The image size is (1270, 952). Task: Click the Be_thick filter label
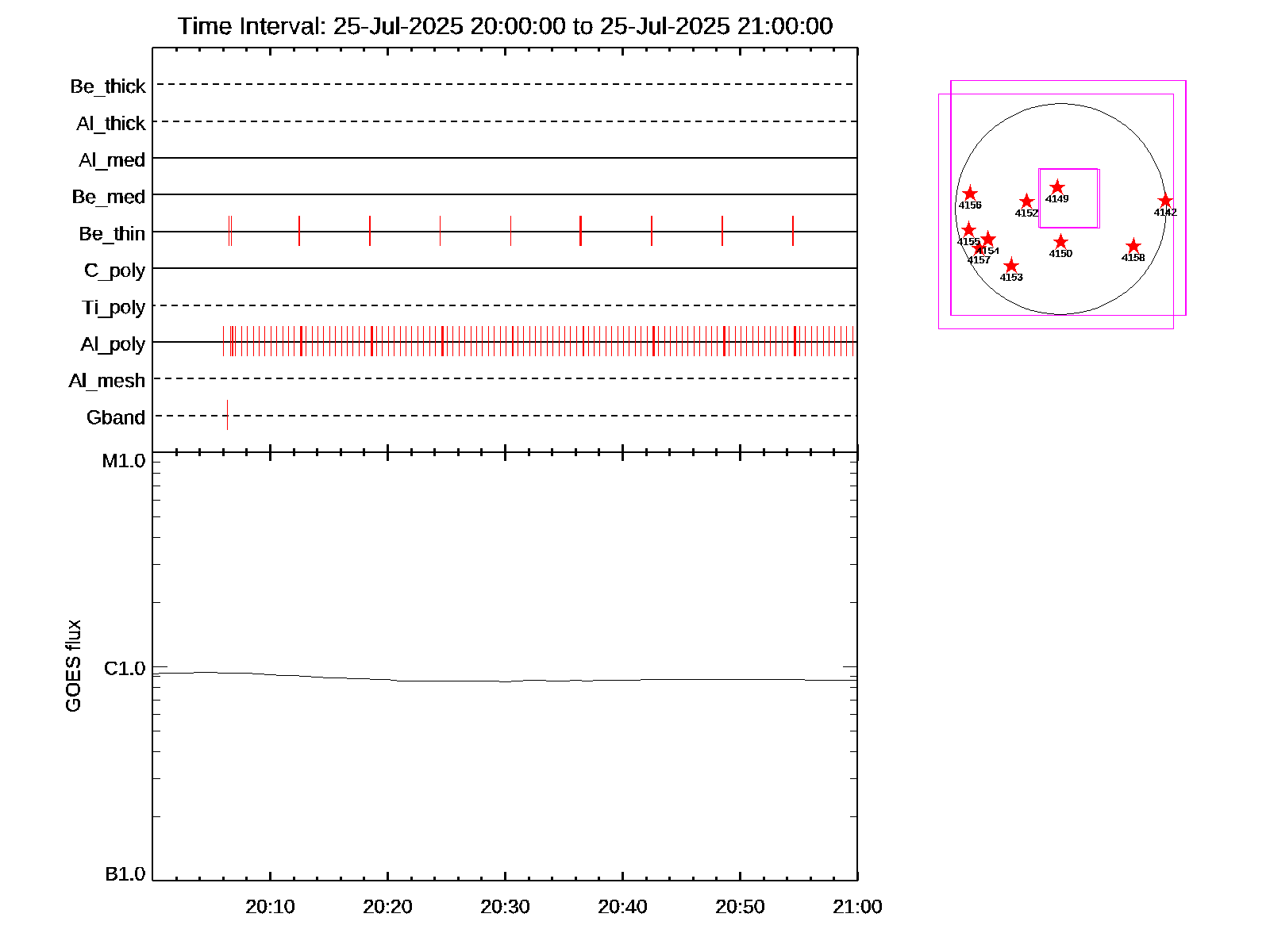[108, 86]
